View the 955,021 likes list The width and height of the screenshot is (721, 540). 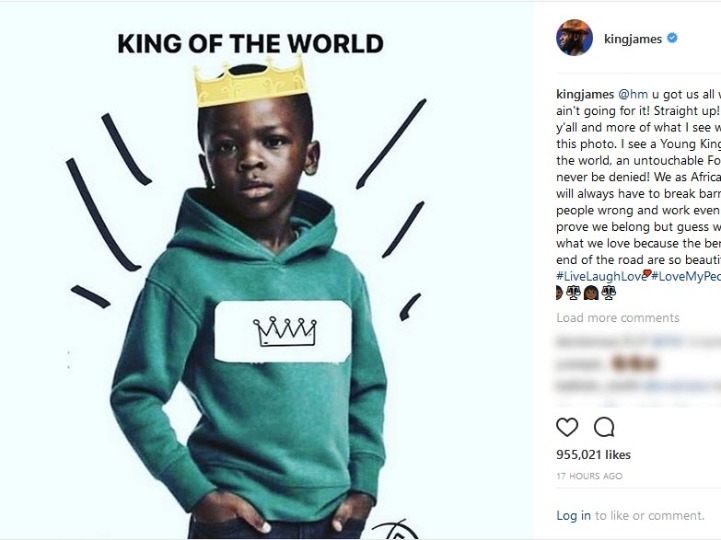point(593,455)
